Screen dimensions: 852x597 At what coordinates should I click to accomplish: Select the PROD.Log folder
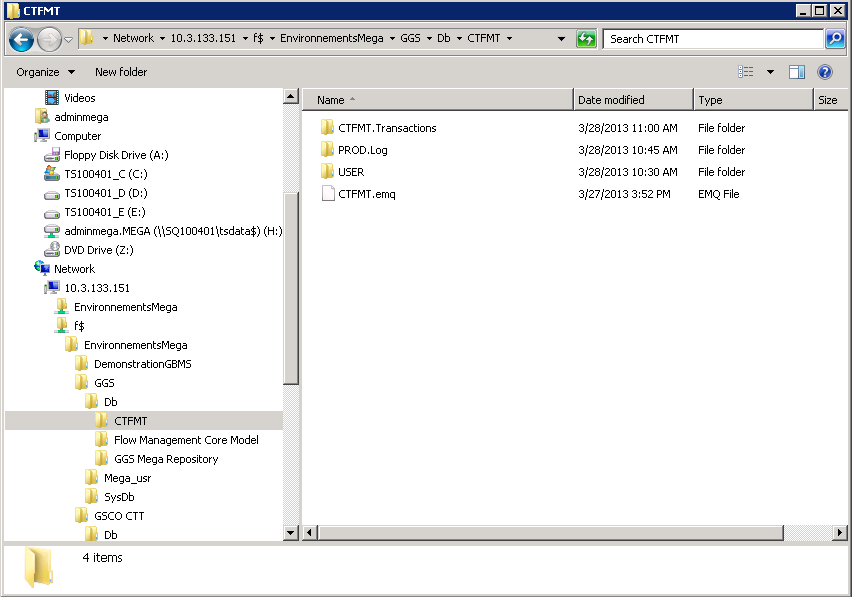point(362,150)
